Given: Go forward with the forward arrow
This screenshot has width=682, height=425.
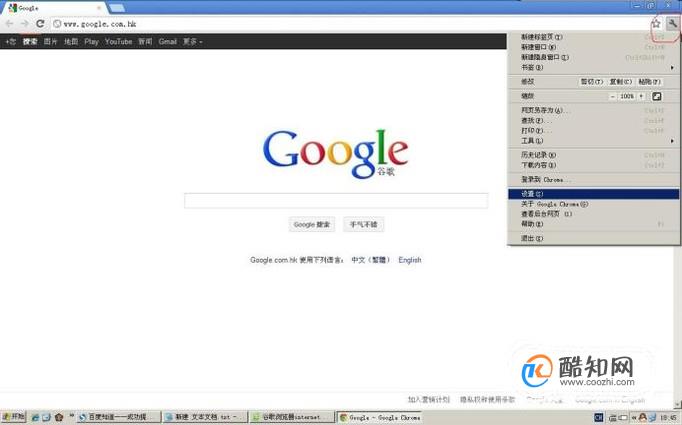Looking at the screenshot, I should pos(24,24).
